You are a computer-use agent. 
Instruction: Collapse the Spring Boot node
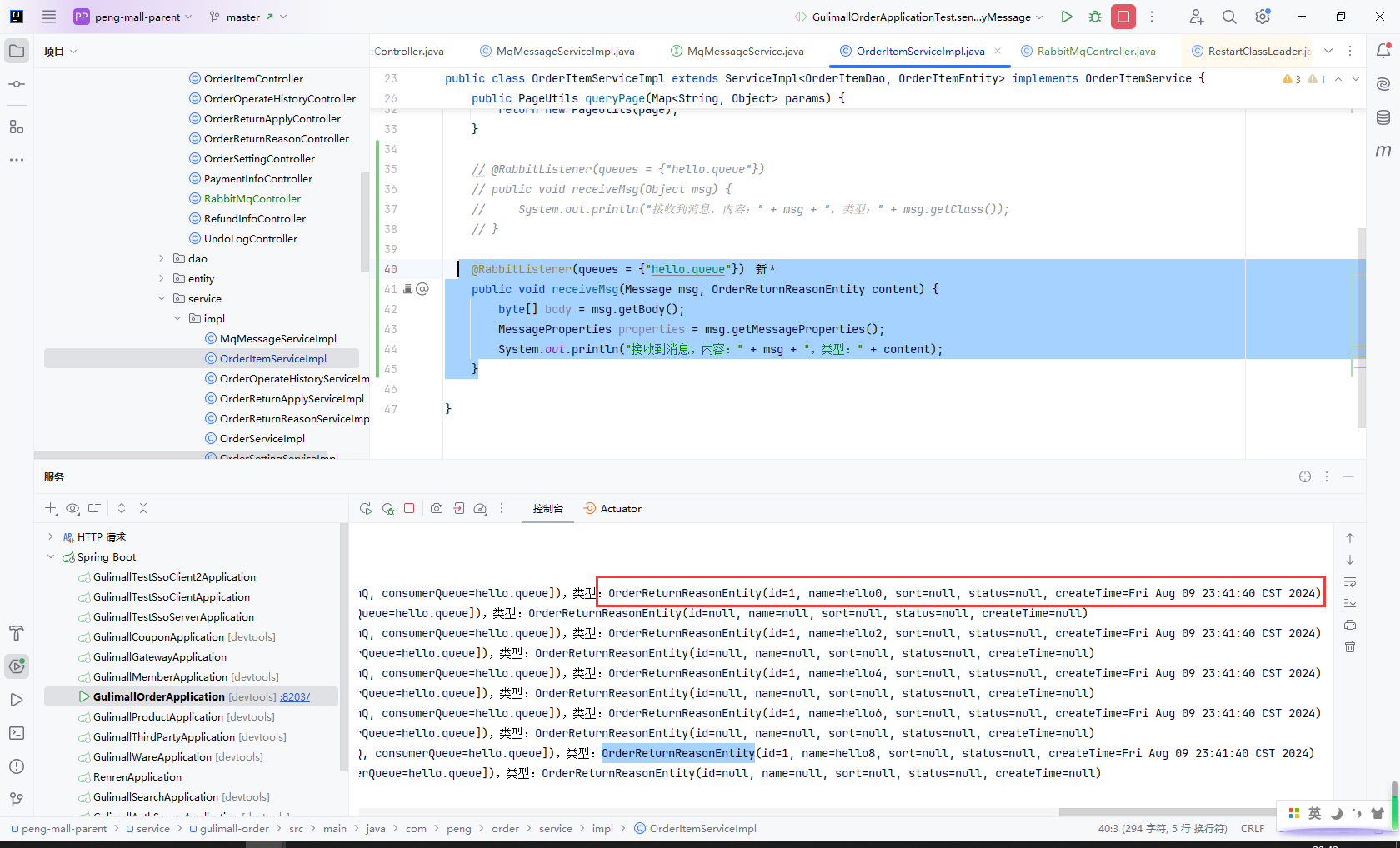tap(51, 556)
